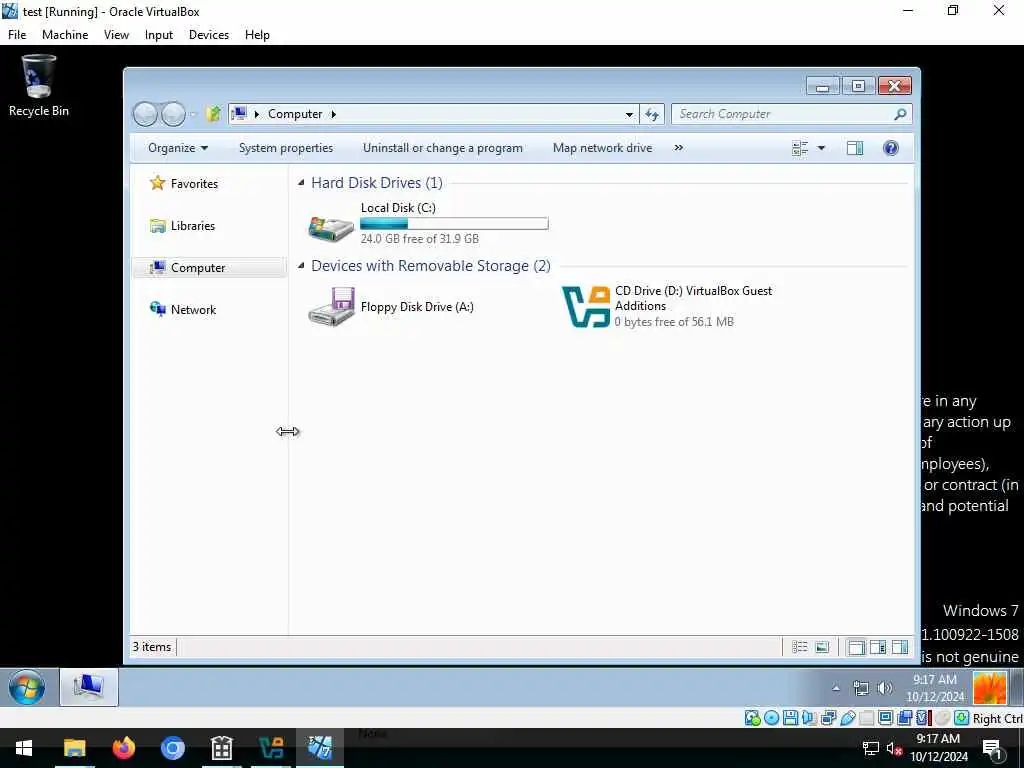Click System properties toolbar button
1024x768 pixels.
pos(286,148)
